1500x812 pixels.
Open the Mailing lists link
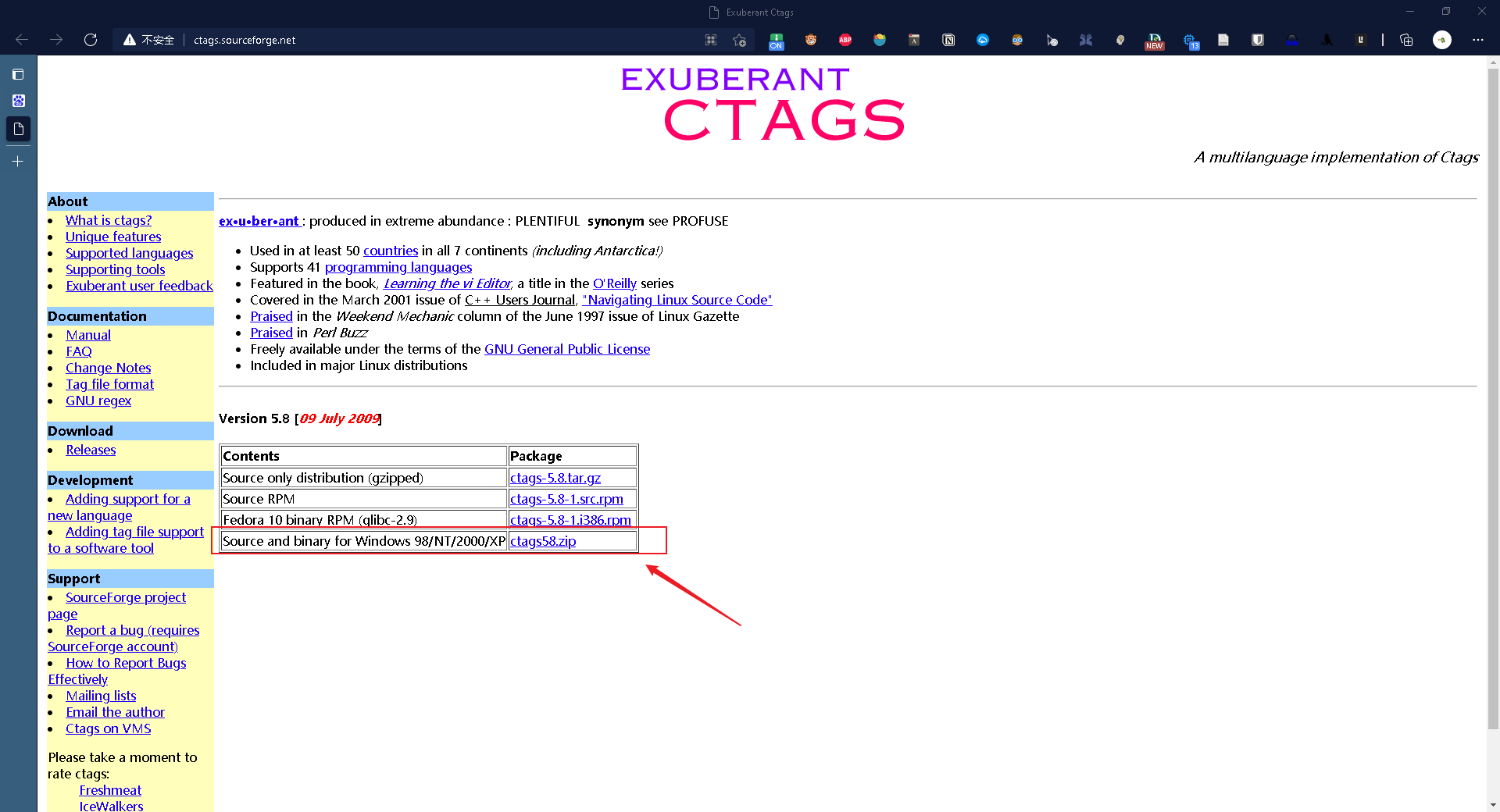click(101, 696)
